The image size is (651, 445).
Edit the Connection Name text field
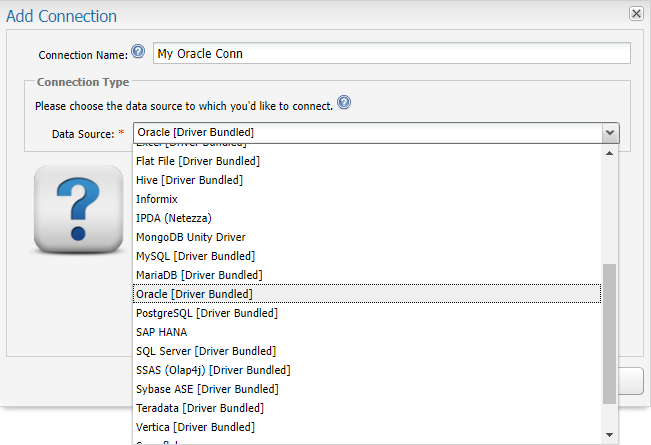391,53
